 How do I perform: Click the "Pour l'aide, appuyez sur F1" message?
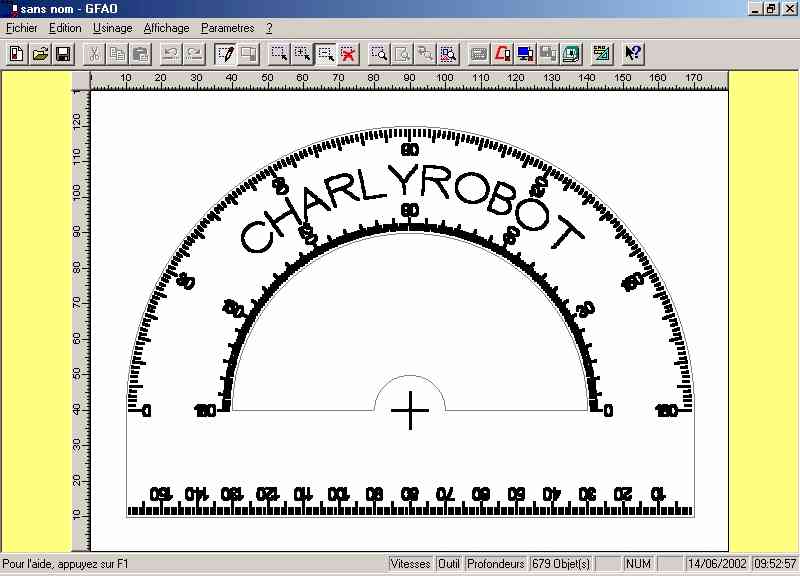pyautogui.click(x=65, y=564)
